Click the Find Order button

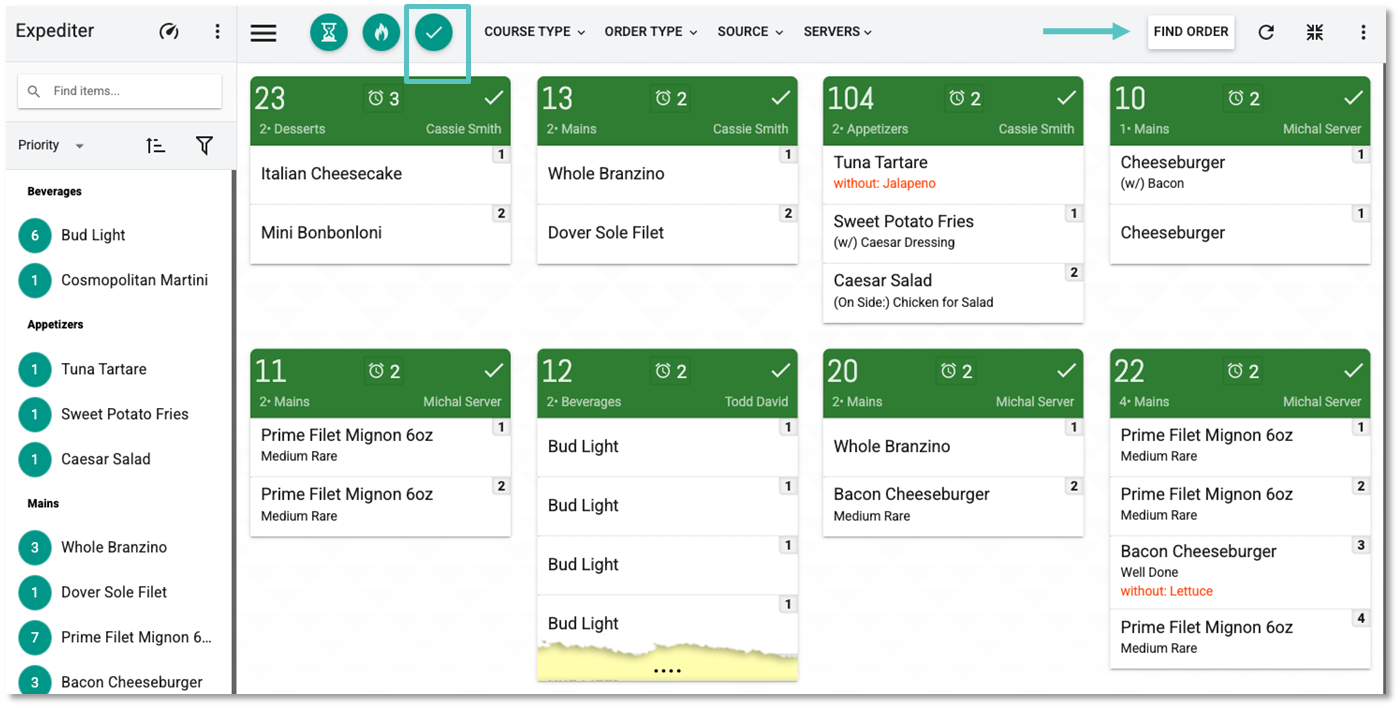(x=1190, y=32)
